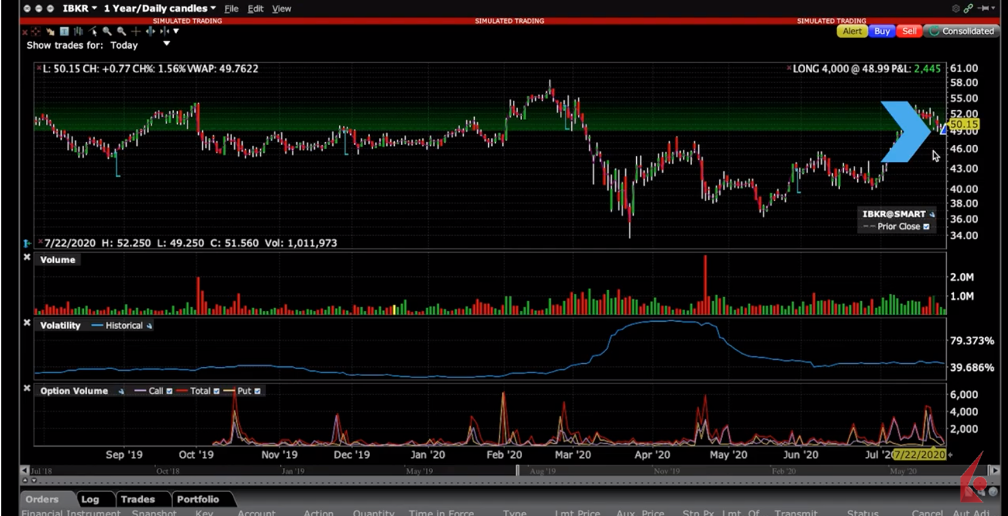Toggle the Call series checkbox
This screenshot has width=1008, height=516.
coord(169,391)
